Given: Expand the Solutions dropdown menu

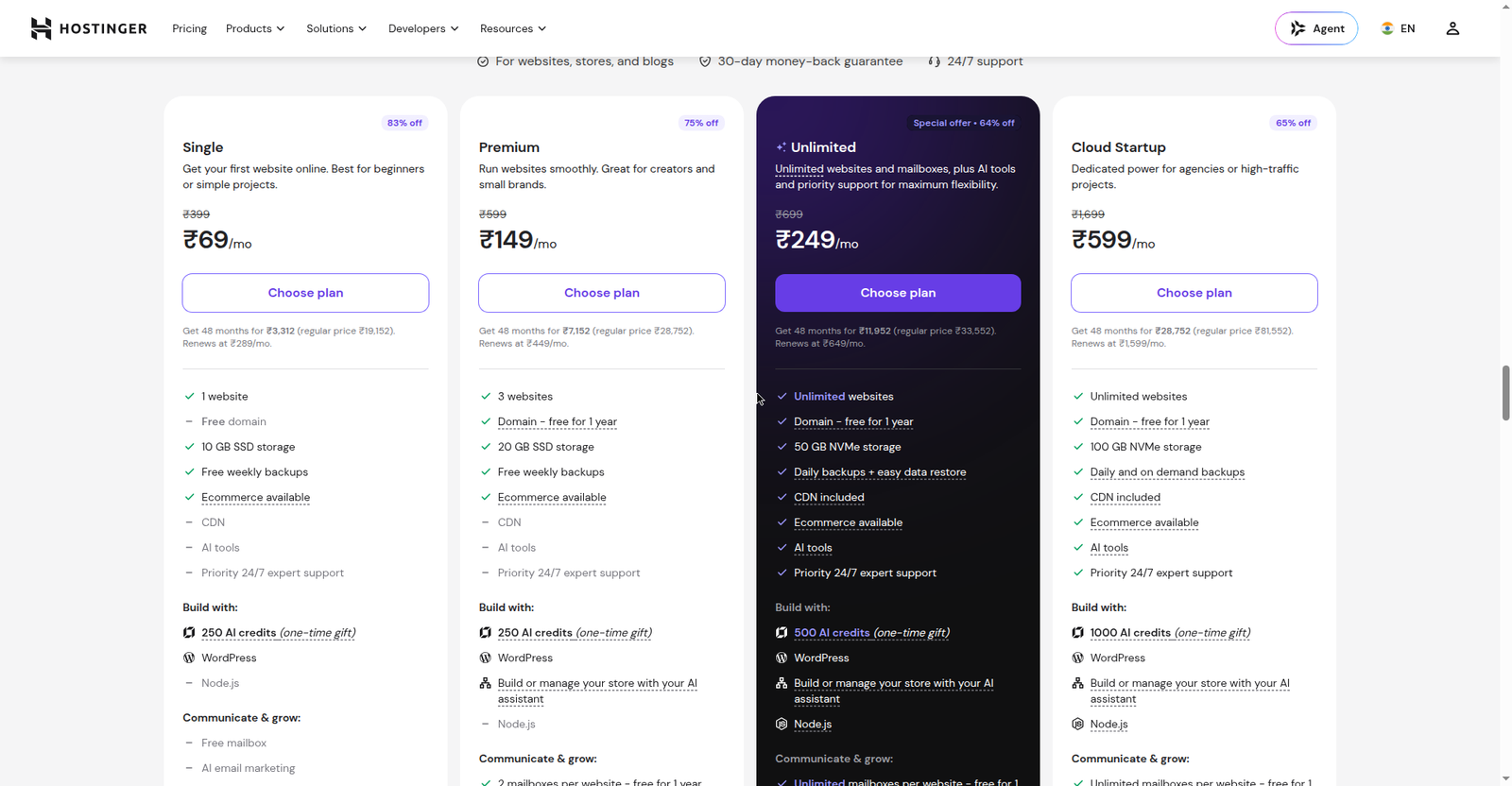Looking at the screenshot, I should [x=336, y=28].
